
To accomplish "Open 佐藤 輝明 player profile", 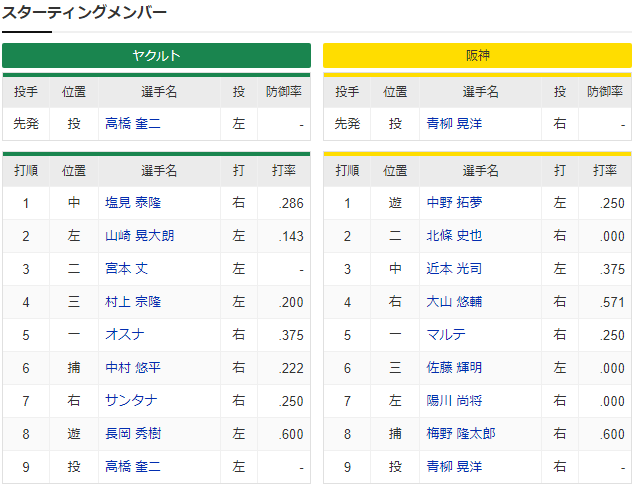I will point(454,368).
